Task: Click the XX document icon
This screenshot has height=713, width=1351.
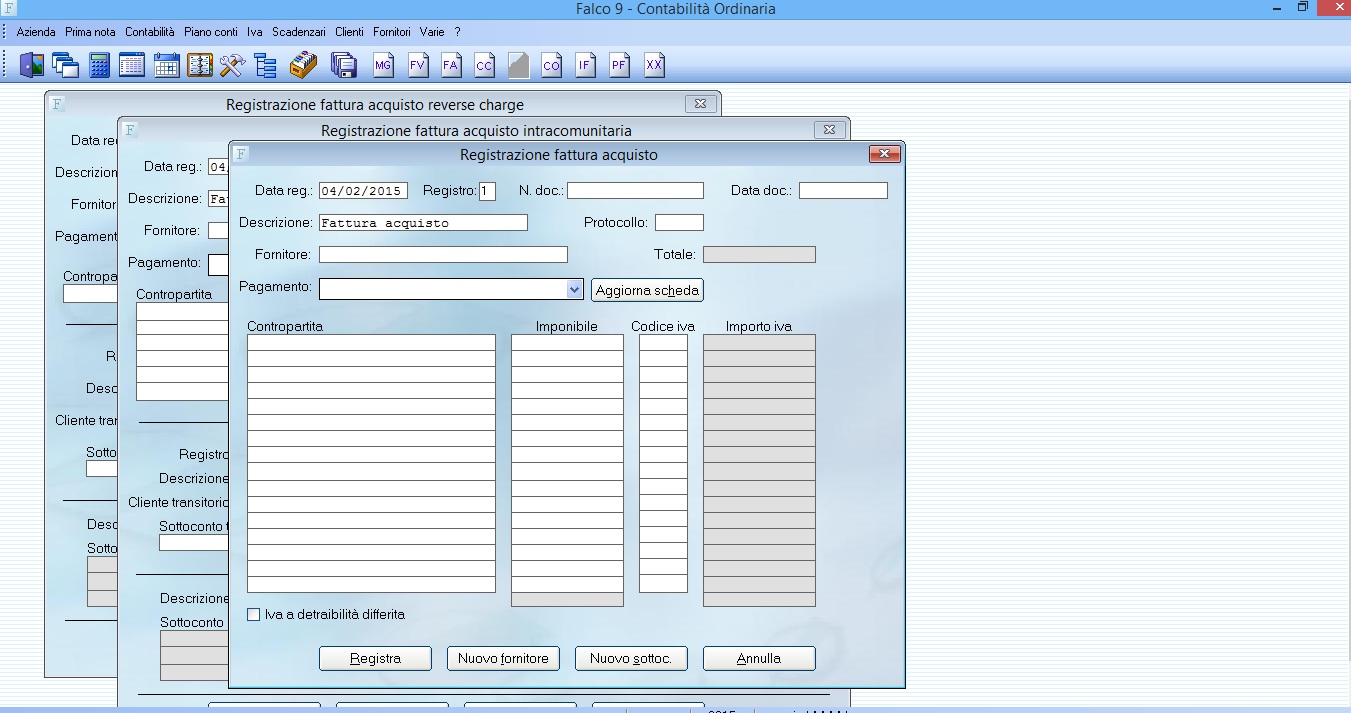Action: pyautogui.click(x=654, y=65)
